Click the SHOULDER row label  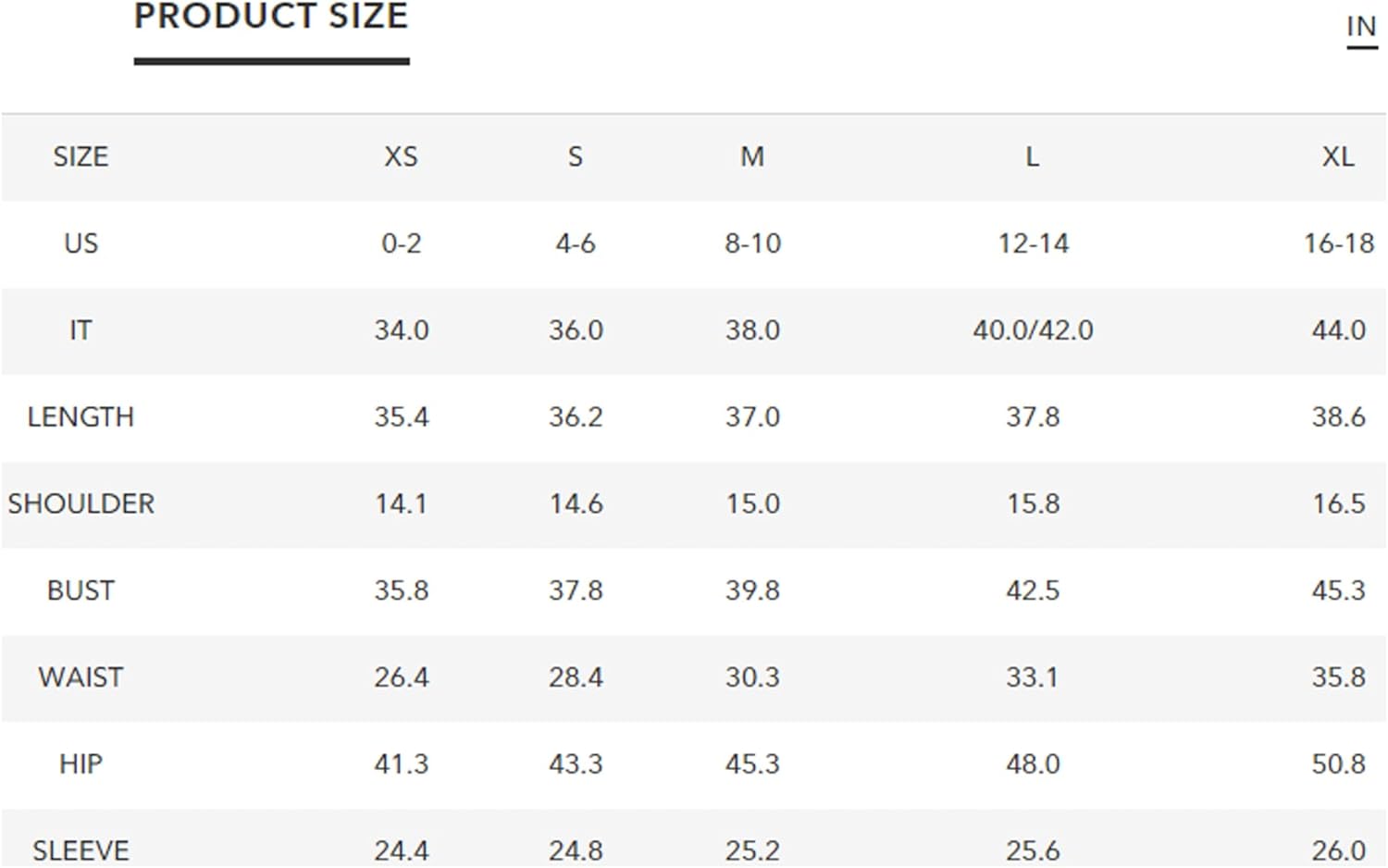click(x=81, y=503)
